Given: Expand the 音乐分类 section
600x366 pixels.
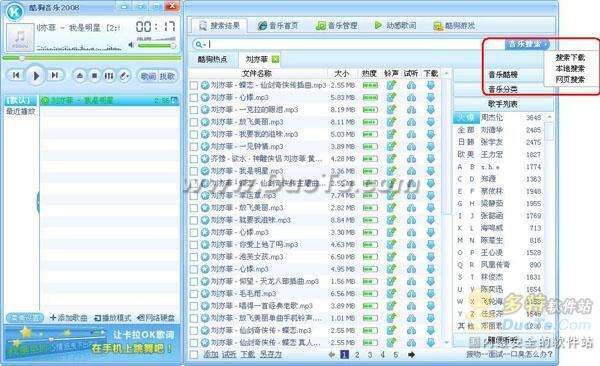Looking at the screenshot, I should pos(503,89).
